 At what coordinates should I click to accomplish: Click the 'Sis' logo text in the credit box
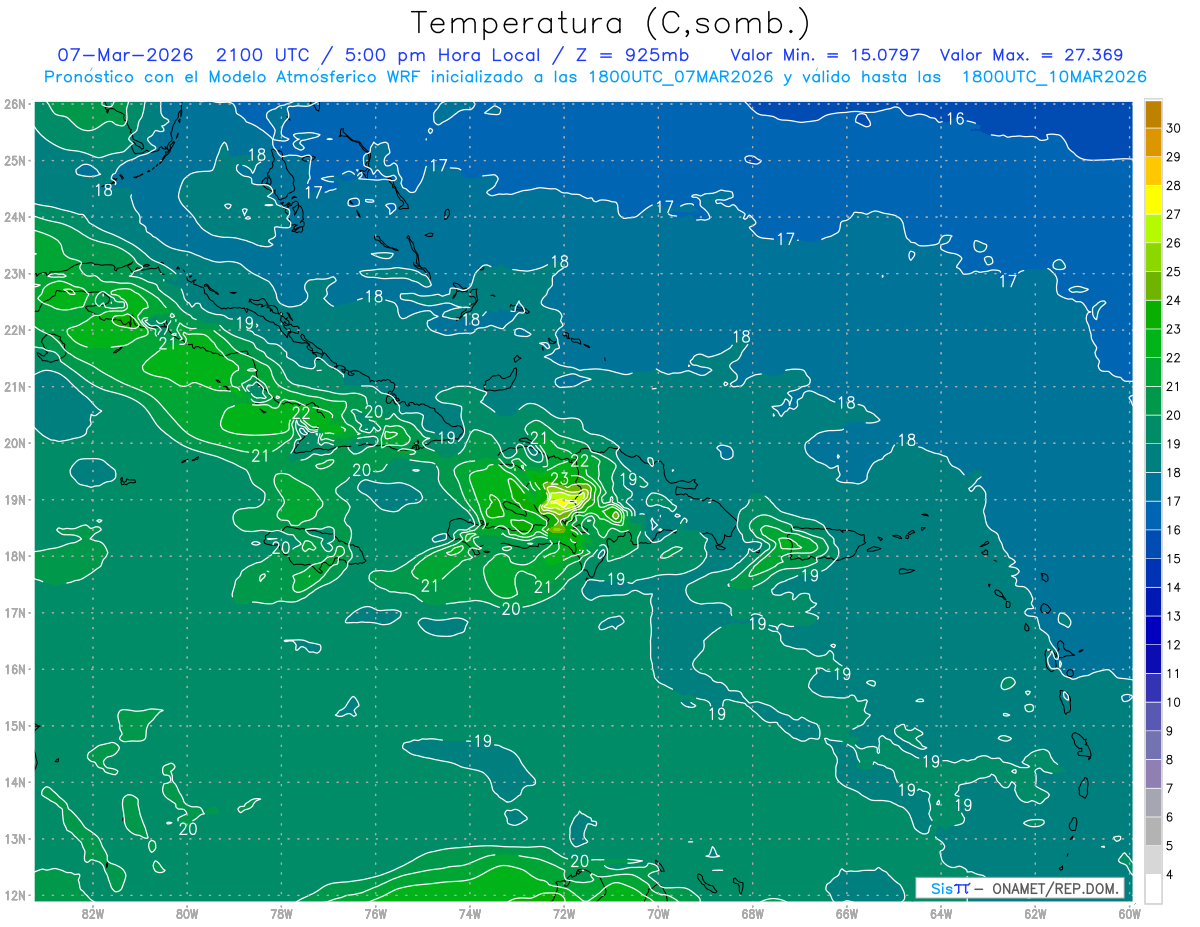pyautogui.click(x=941, y=888)
